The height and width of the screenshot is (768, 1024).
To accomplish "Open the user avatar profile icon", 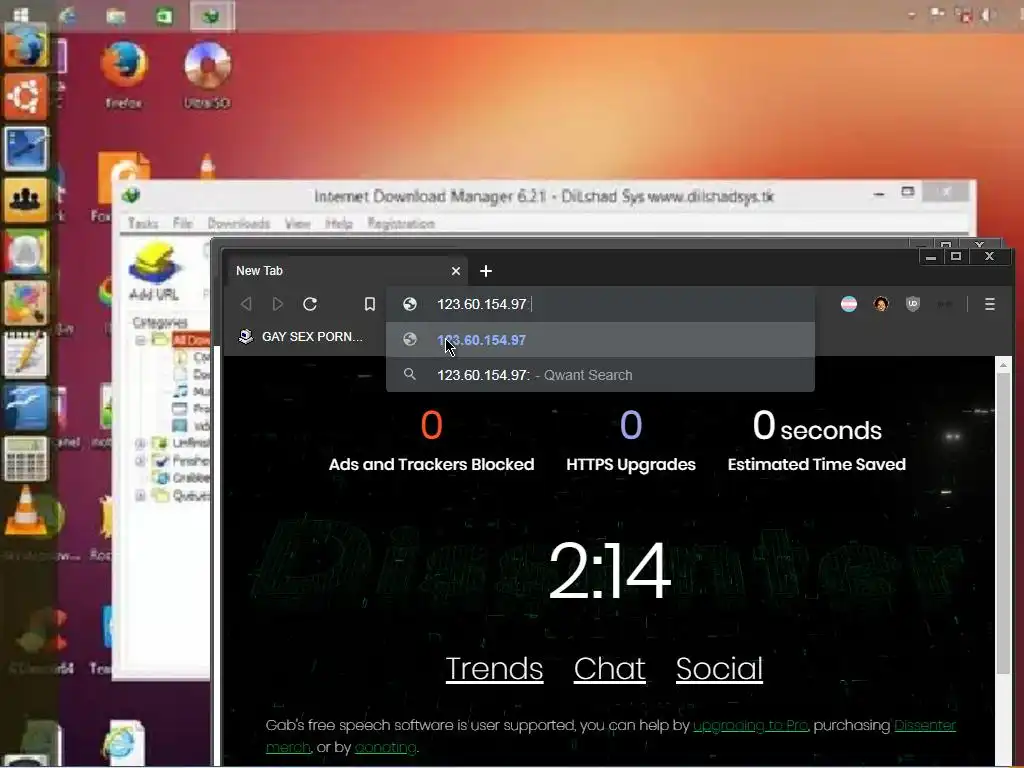I will tap(881, 304).
